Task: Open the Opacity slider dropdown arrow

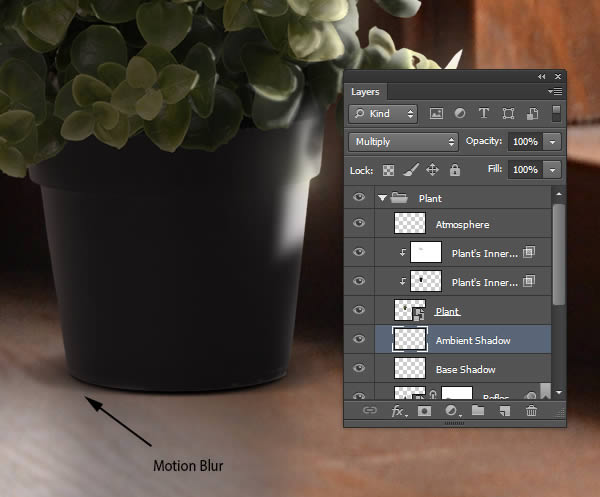Action: (552, 142)
